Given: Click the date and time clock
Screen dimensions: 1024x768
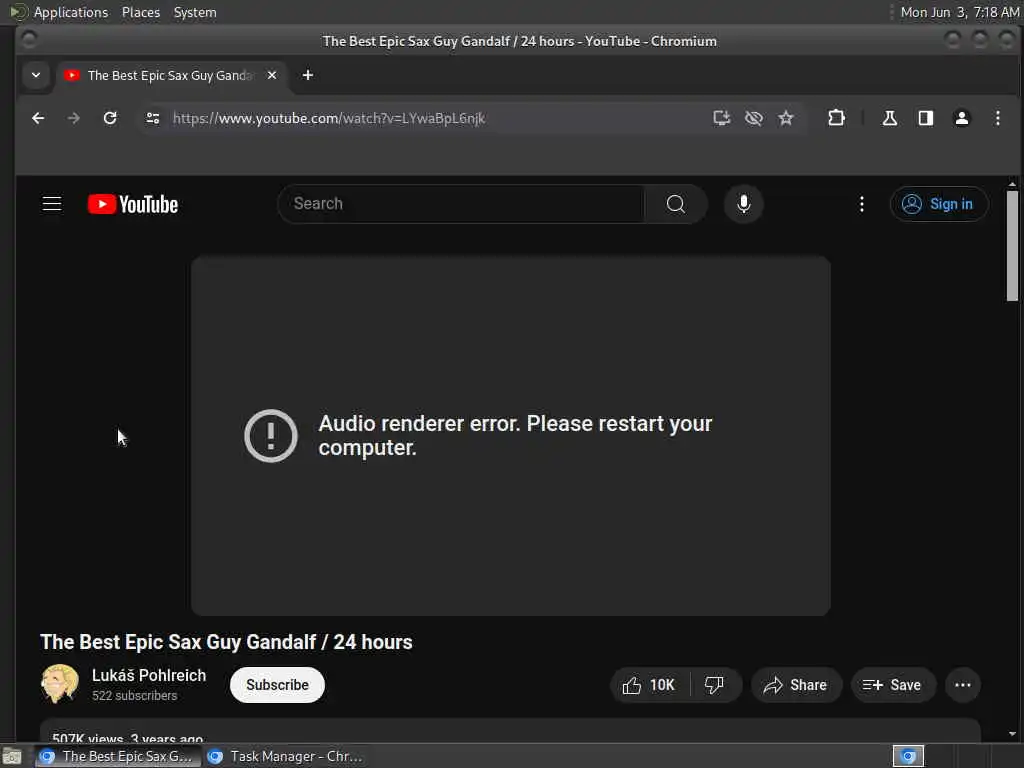Looking at the screenshot, I should [959, 12].
